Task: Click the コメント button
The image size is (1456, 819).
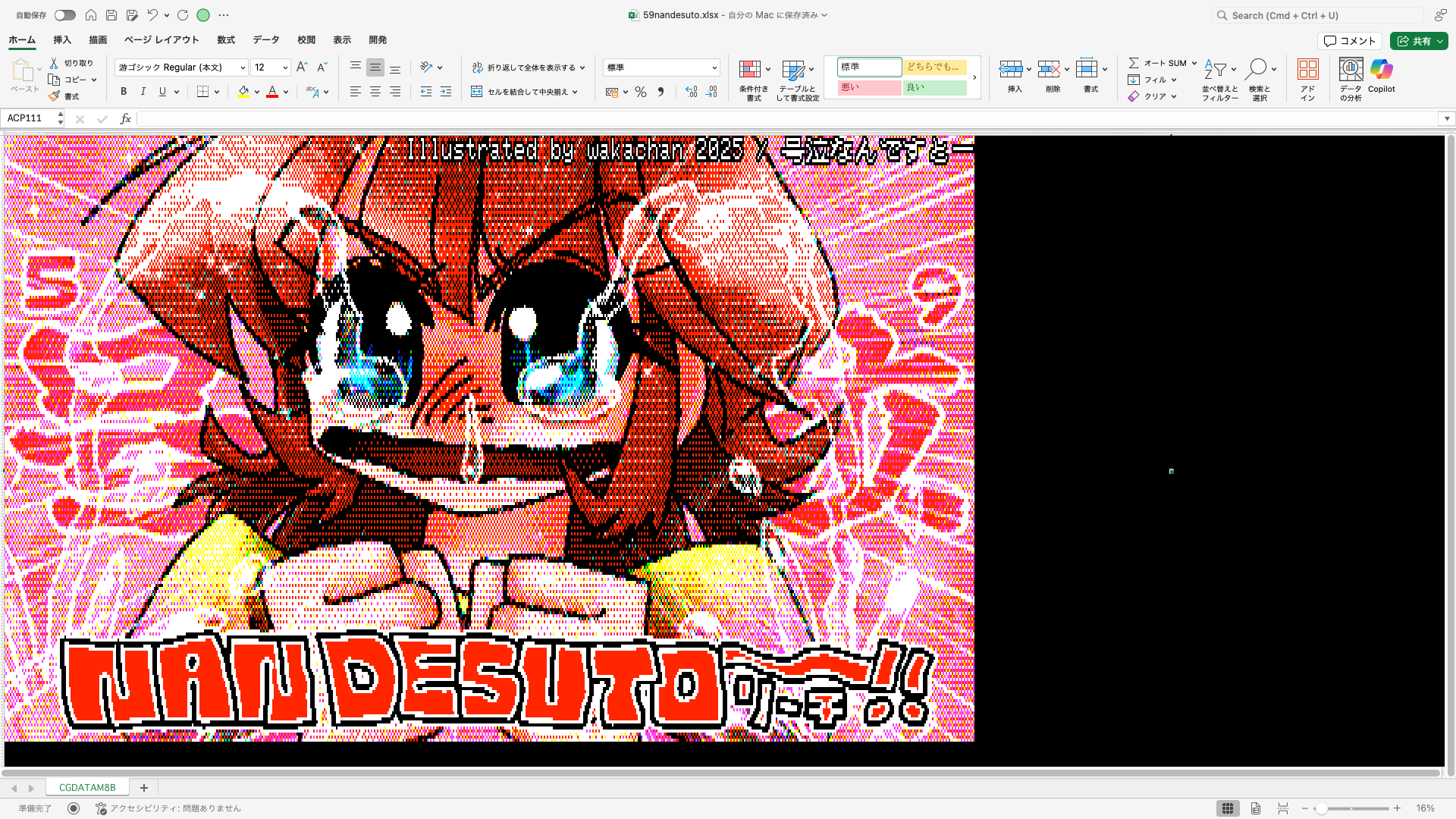Action: point(1350,41)
